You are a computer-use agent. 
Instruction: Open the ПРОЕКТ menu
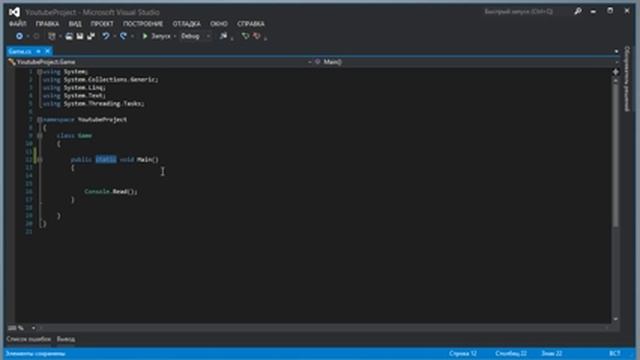[102, 24]
